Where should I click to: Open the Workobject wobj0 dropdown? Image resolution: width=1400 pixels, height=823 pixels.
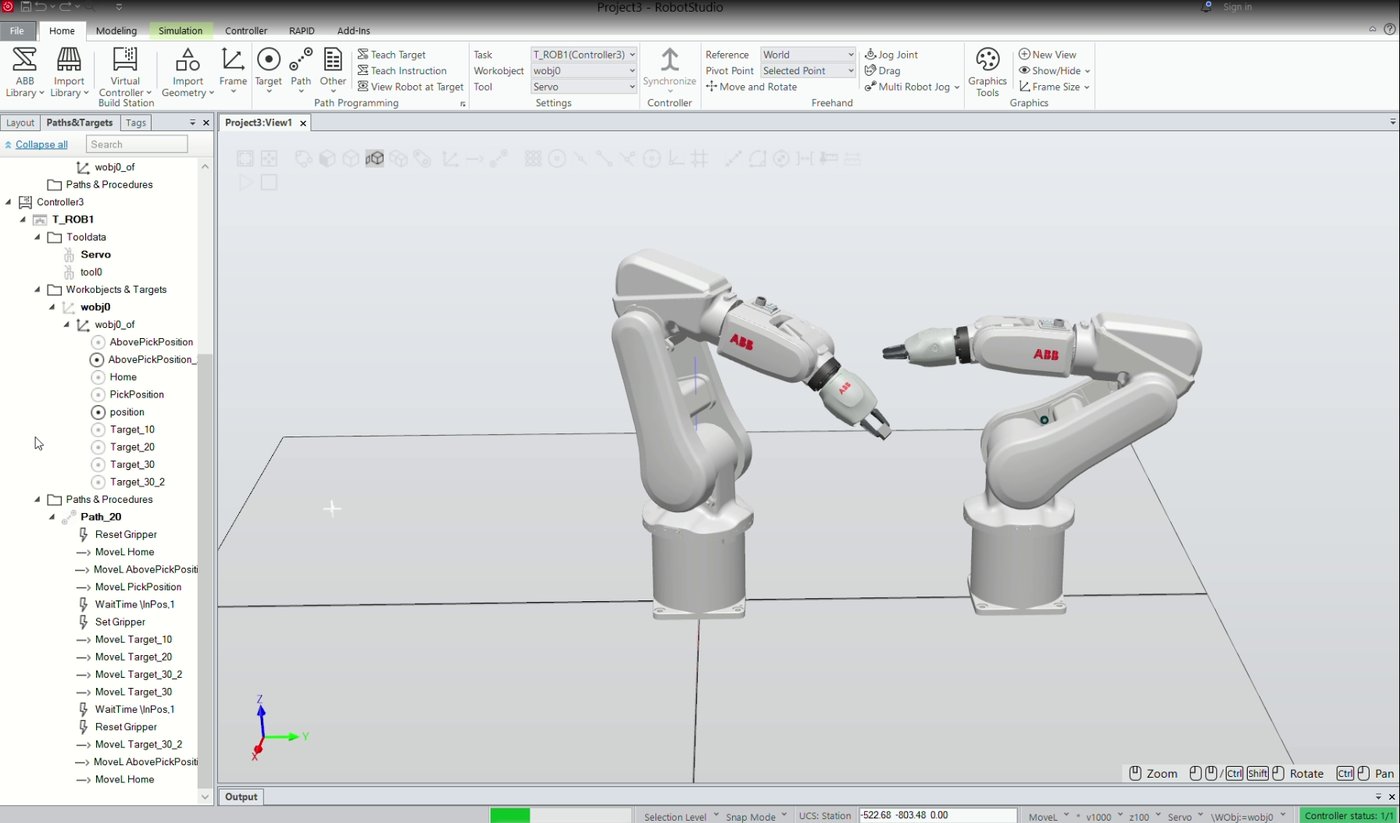[583, 71]
